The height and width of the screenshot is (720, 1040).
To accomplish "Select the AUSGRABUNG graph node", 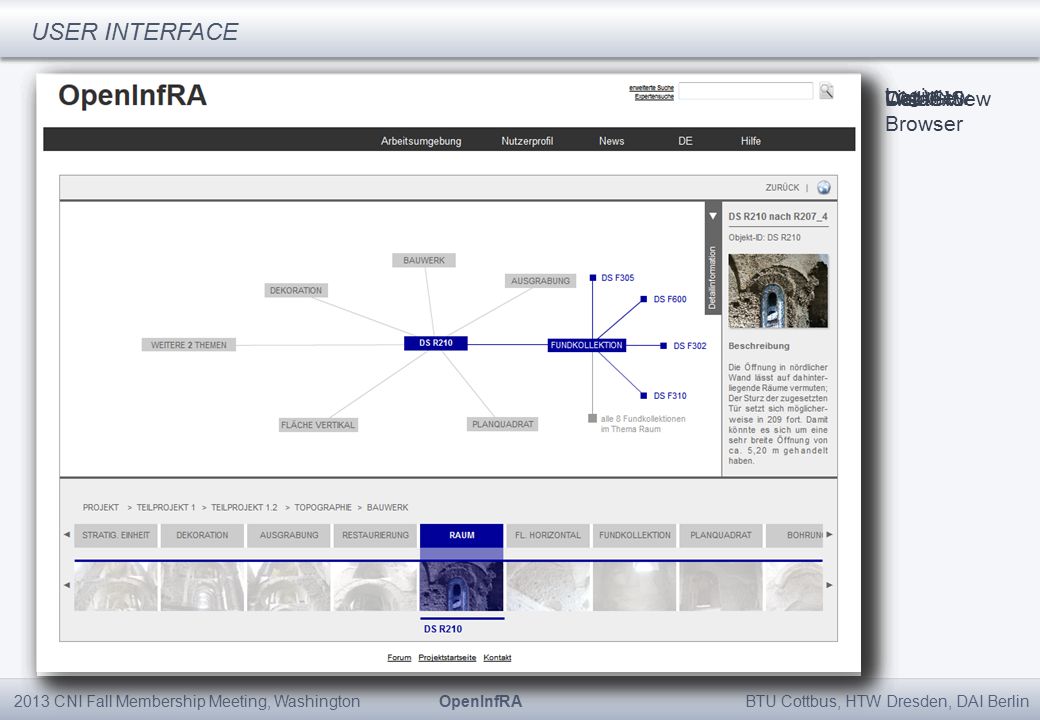I will pos(540,281).
